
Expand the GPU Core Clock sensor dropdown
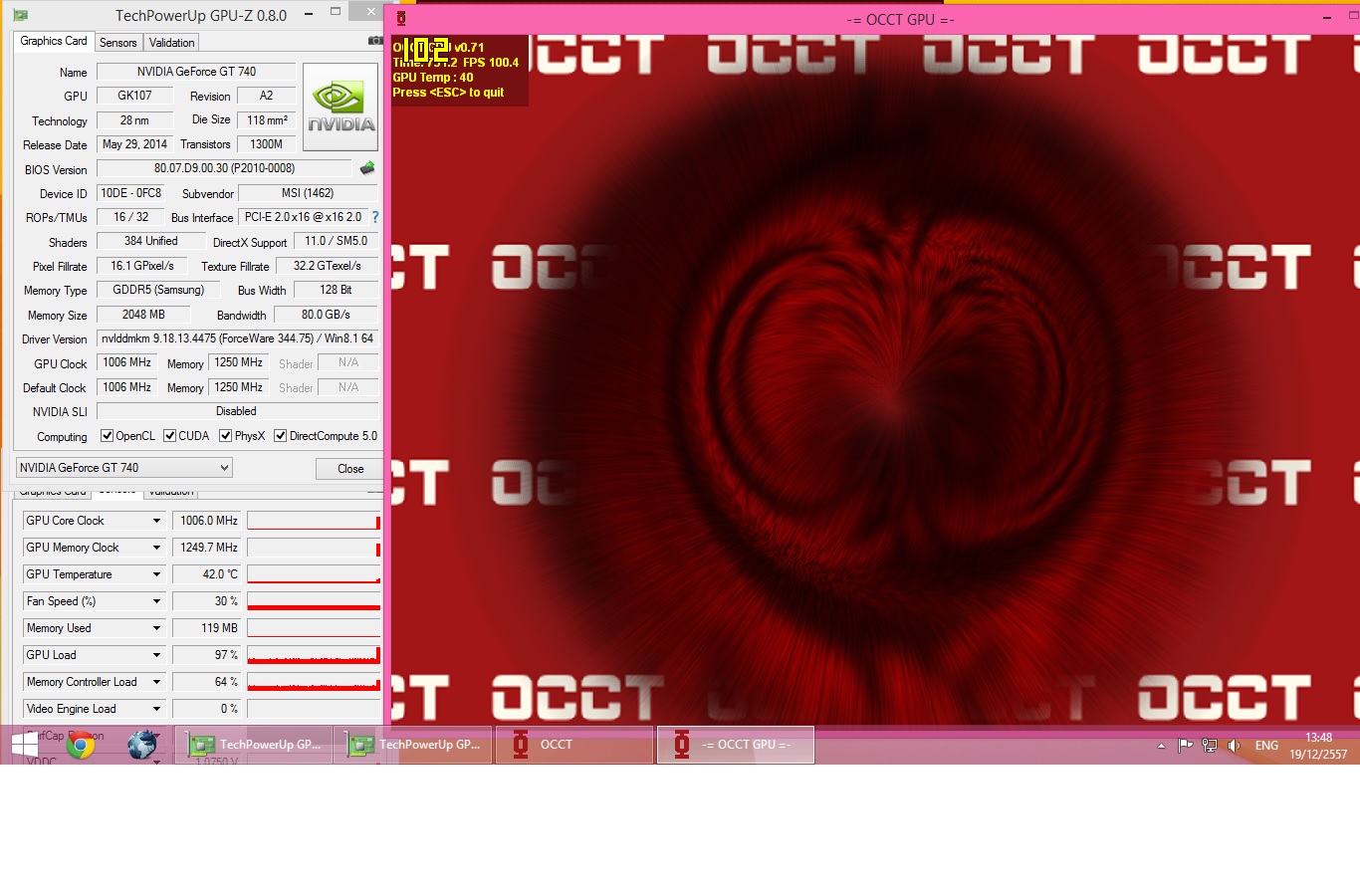(156, 521)
